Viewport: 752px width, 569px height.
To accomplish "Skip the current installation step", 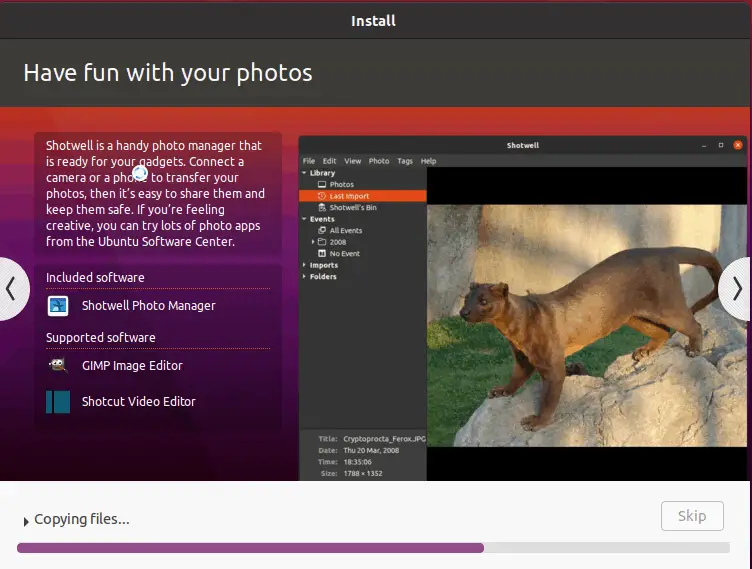I will click(x=692, y=516).
